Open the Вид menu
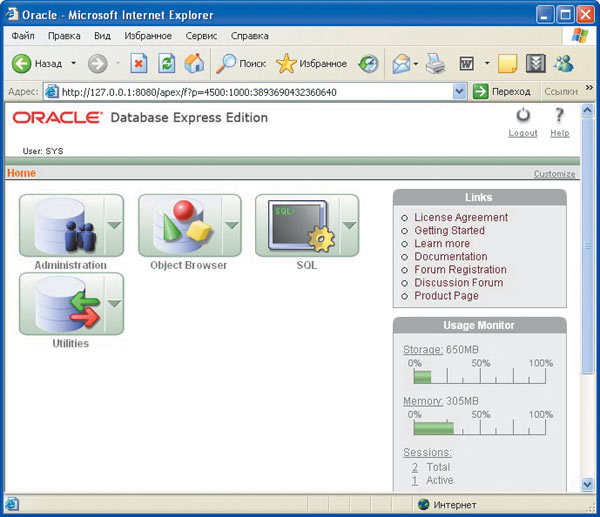Image resolution: width=600 pixels, height=517 pixels. (102, 36)
